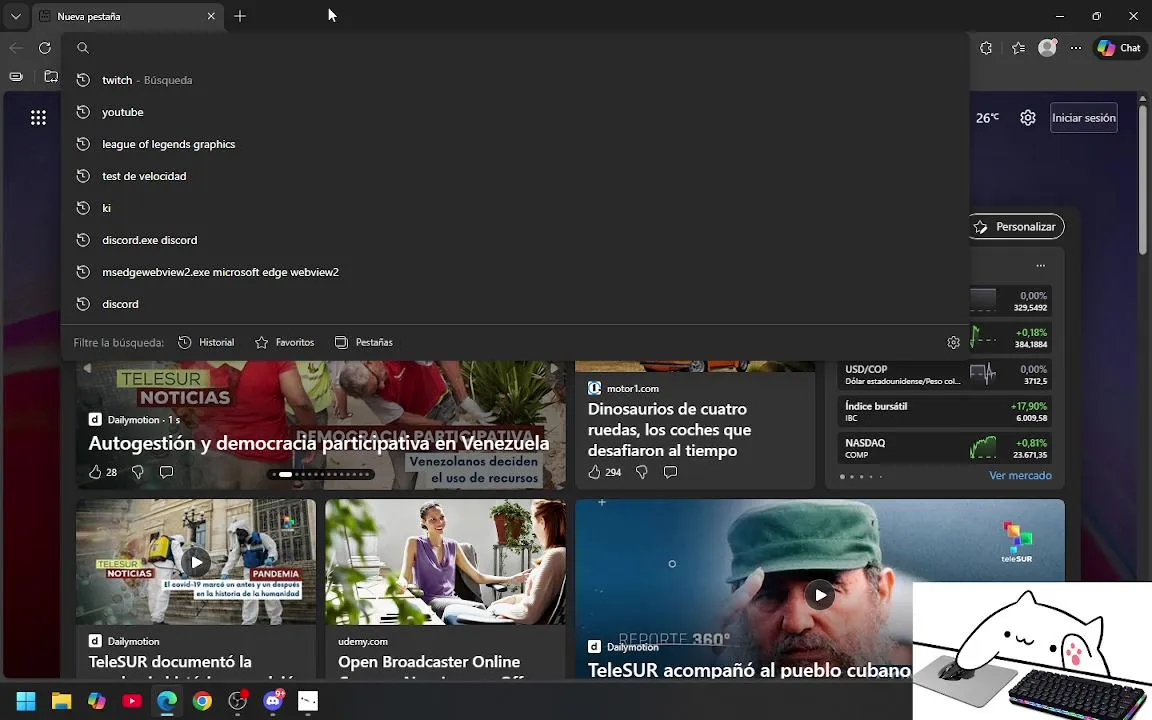Viewport: 1152px width, 720px height.
Task: Open Autogestión y democracia participativa headline
Action: point(319,443)
